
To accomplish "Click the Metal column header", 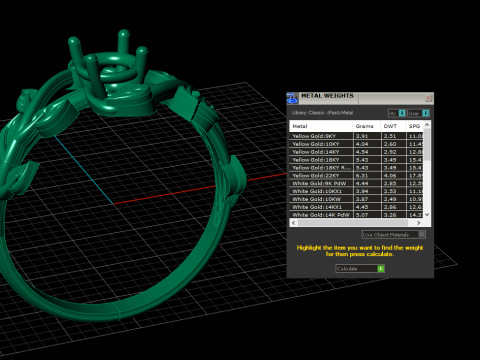I will 321,126.
